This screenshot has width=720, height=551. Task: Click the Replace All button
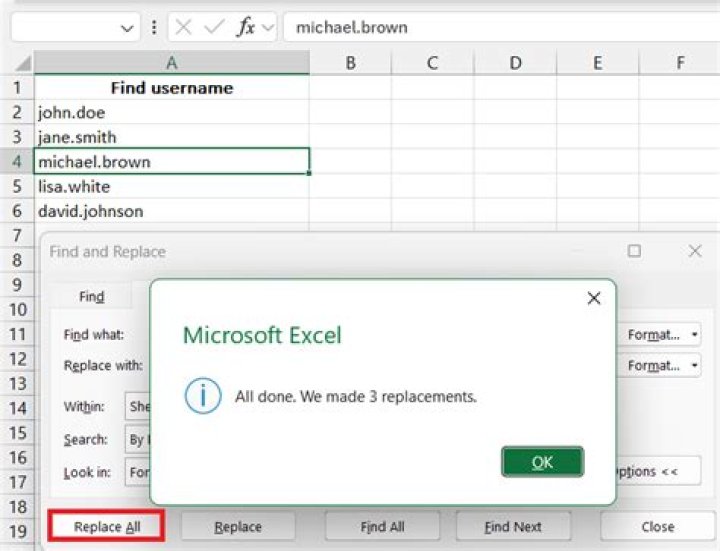(x=107, y=526)
